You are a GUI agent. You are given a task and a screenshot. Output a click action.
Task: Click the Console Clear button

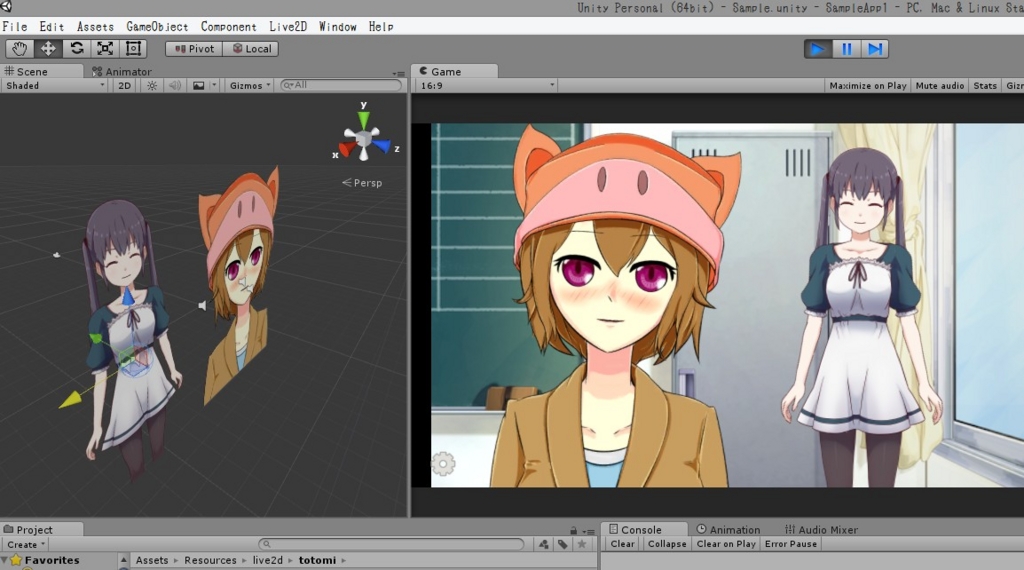tap(622, 544)
